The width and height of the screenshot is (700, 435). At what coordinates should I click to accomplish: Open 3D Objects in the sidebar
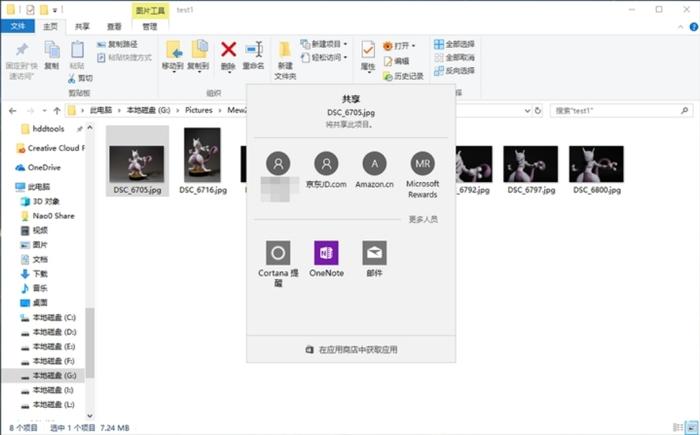coord(40,201)
